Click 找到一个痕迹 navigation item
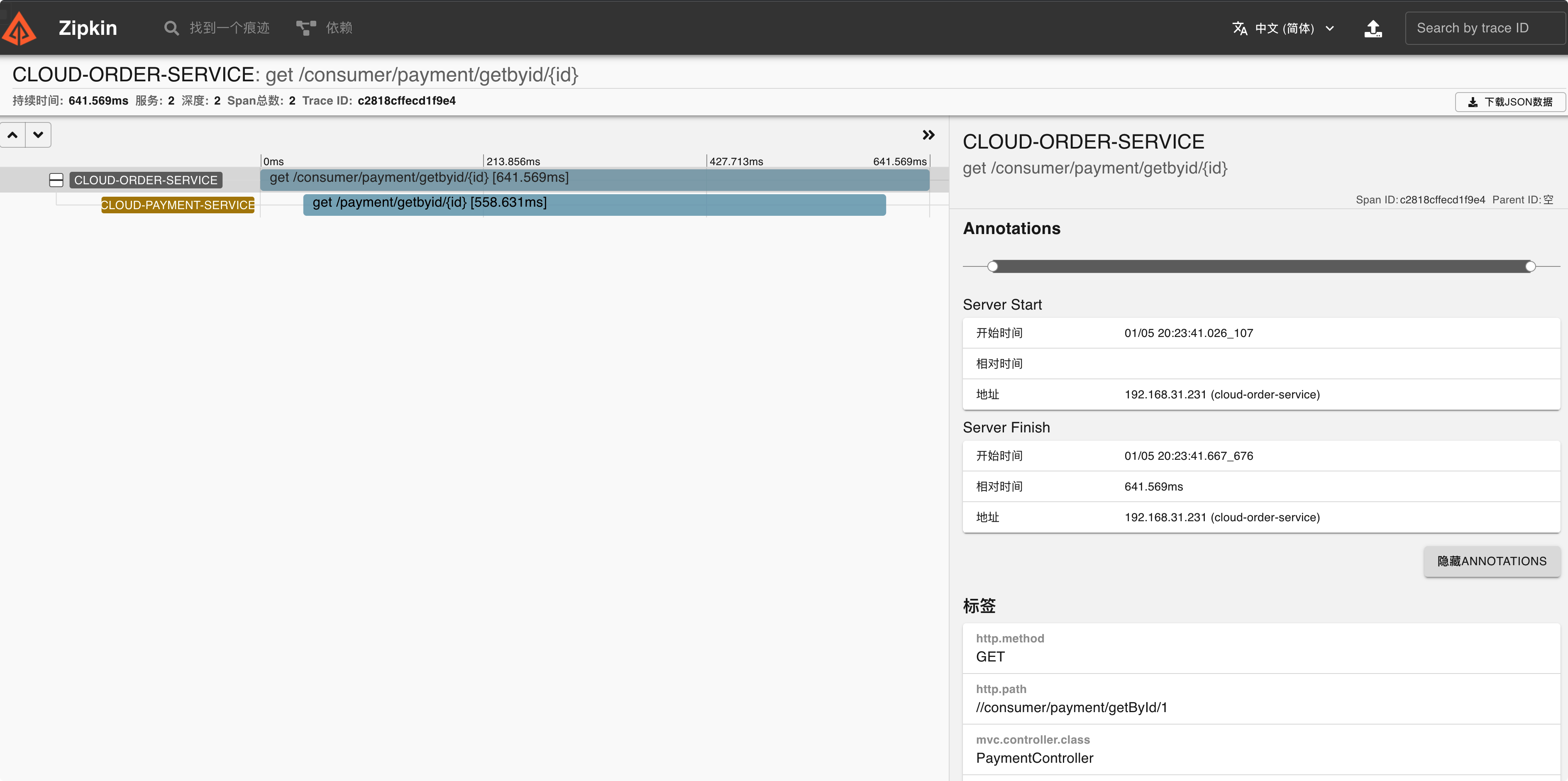The height and width of the screenshot is (781, 1568). (229, 28)
